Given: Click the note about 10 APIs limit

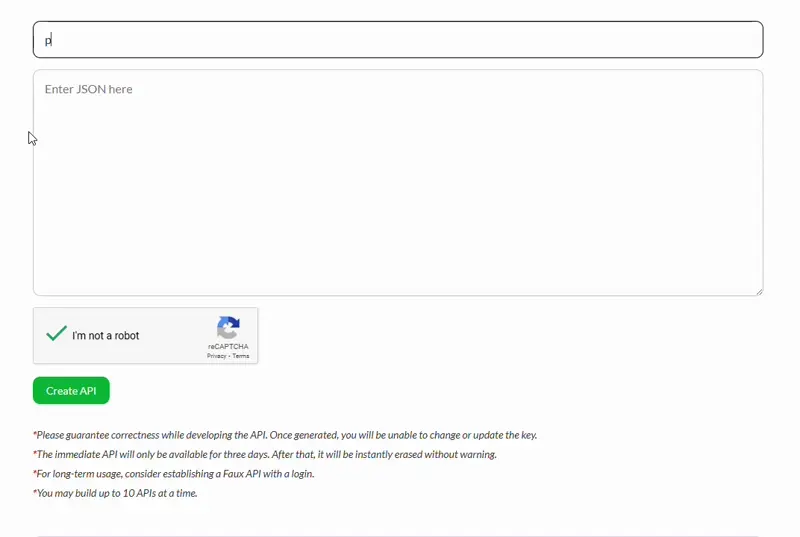Looking at the screenshot, I should pyautogui.click(x=116, y=493).
